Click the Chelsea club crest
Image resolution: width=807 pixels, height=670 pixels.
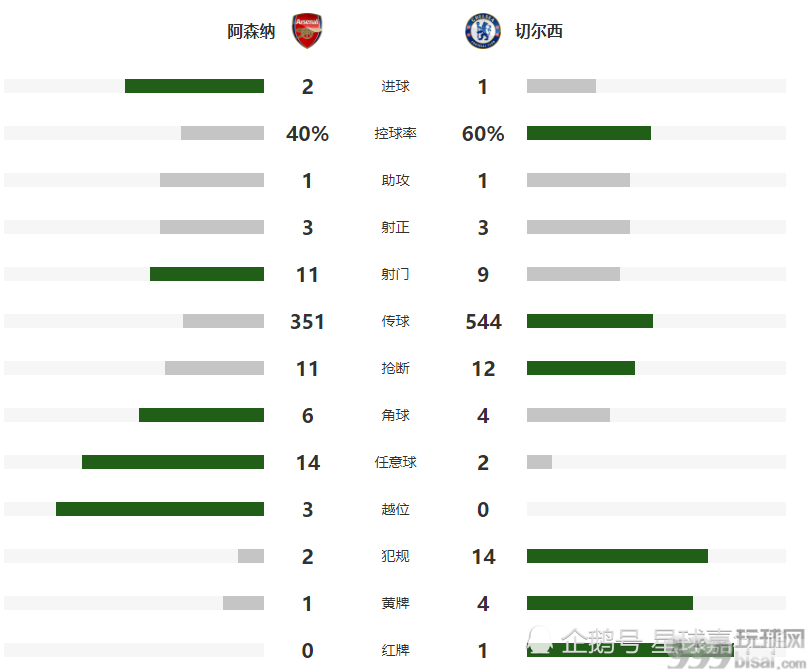tap(483, 31)
